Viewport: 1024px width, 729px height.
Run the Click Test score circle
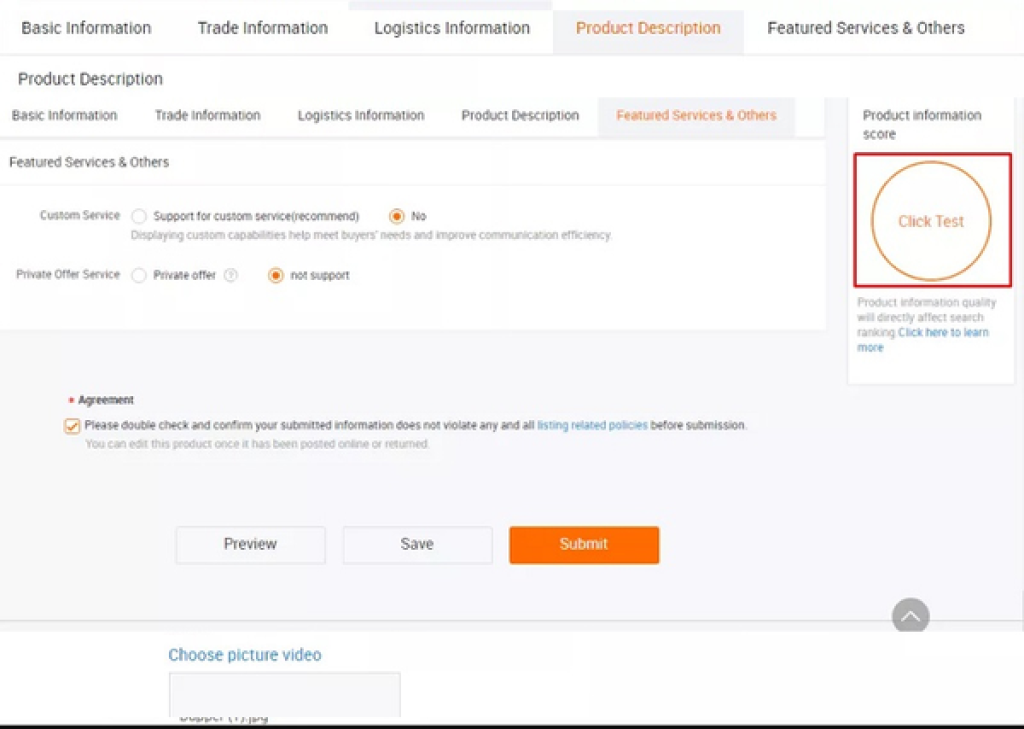[931, 221]
